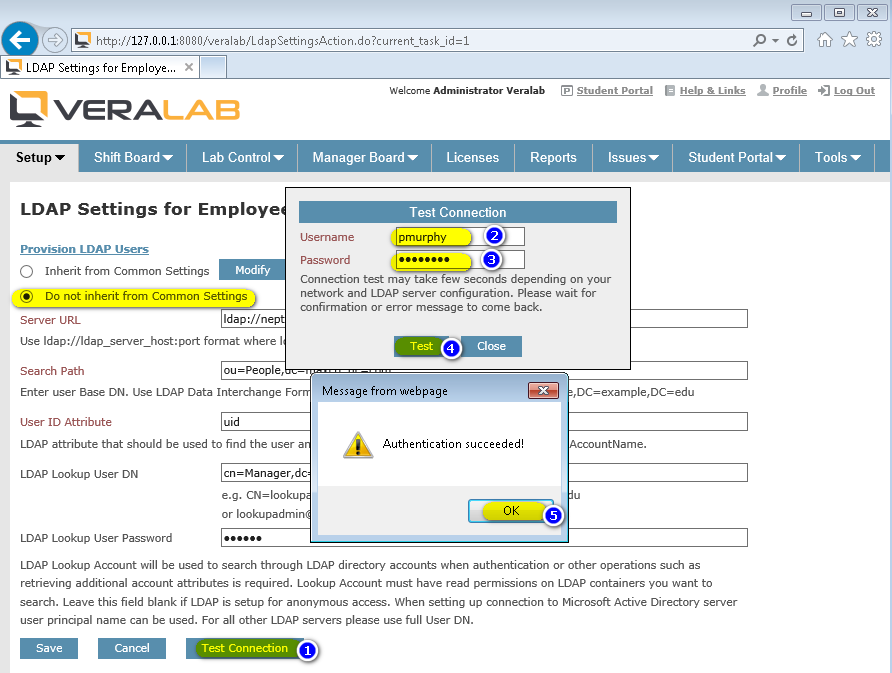Image resolution: width=892 pixels, height=673 pixels.
Task: Click OK in the message dialog
Action: tap(511, 511)
